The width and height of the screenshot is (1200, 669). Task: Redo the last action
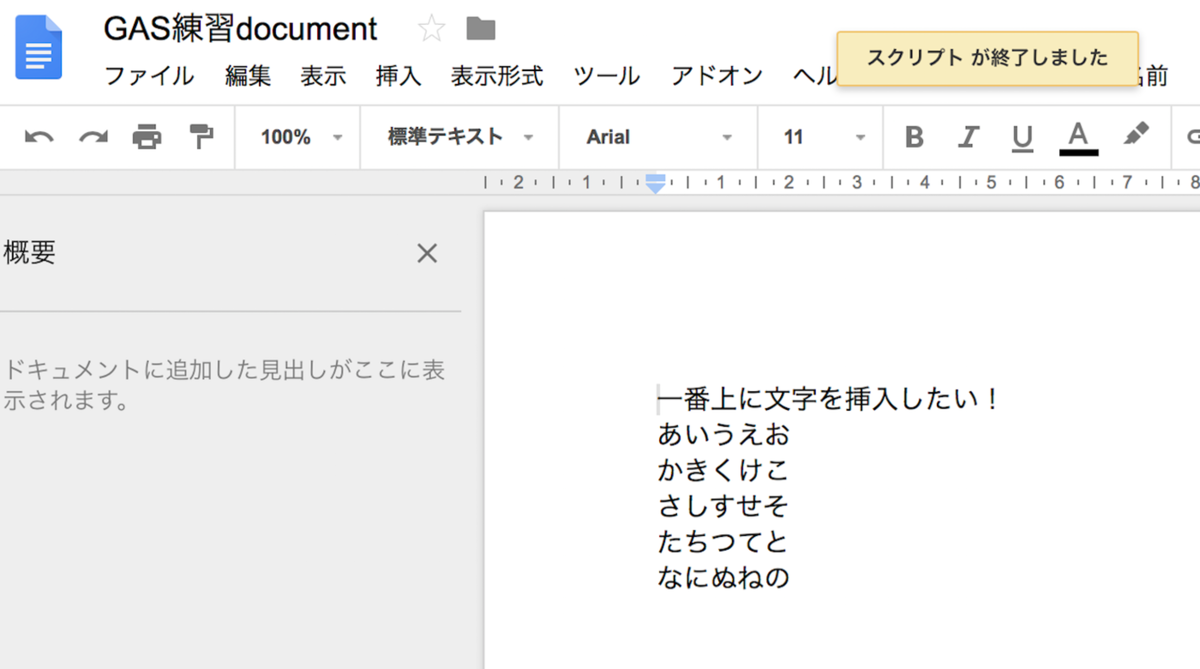(94, 137)
